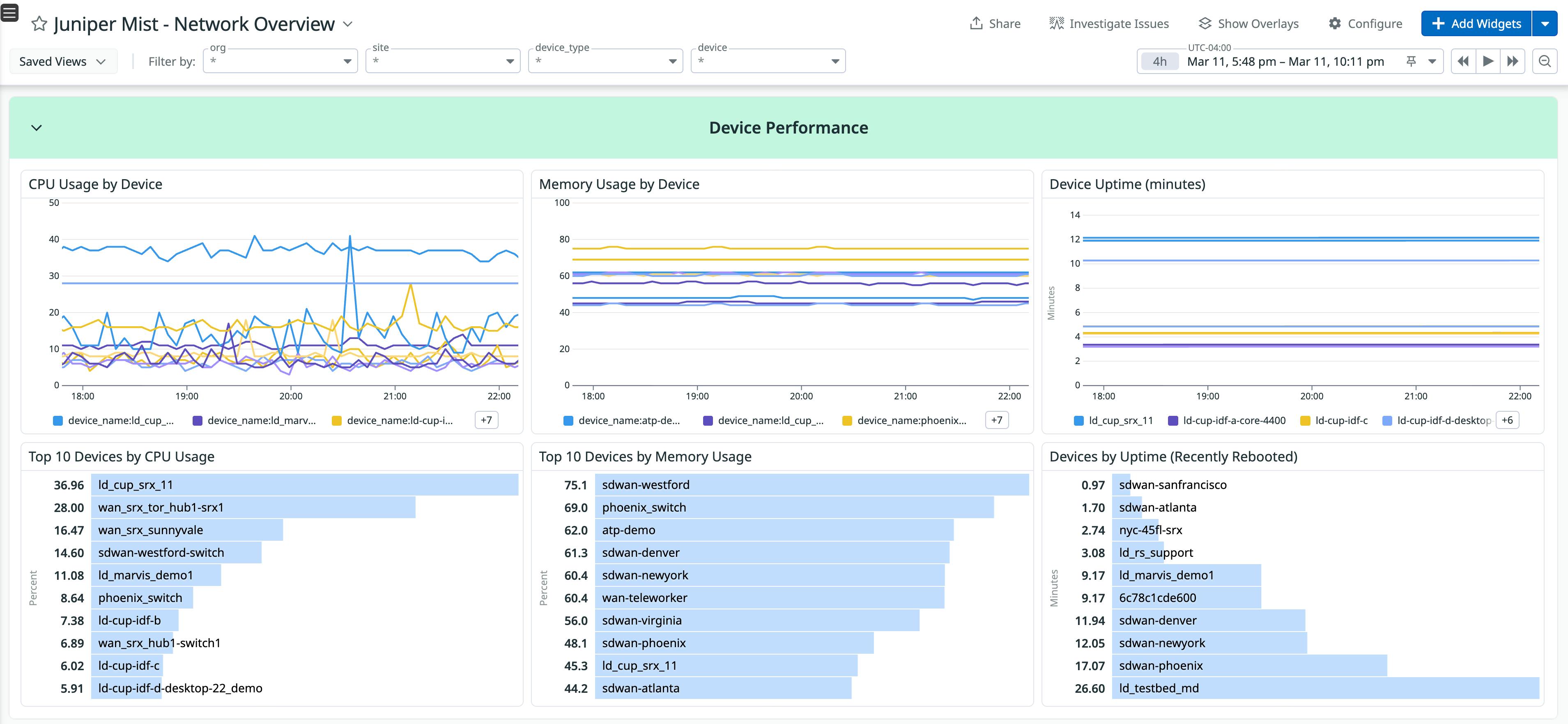The height and width of the screenshot is (724, 1568).
Task: Toggle ld_cup_srx_11 in Device Uptime legend
Action: tap(1114, 420)
